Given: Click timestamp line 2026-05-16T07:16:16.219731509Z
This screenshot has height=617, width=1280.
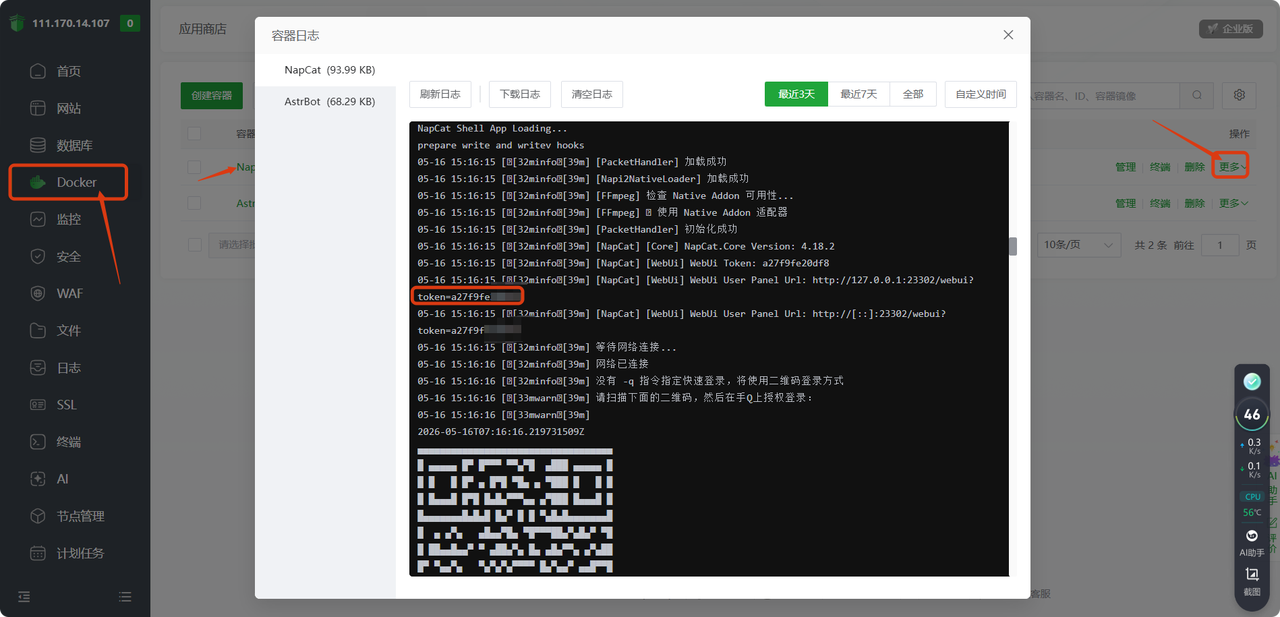Looking at the screenshot, I should tap(500, 431).
